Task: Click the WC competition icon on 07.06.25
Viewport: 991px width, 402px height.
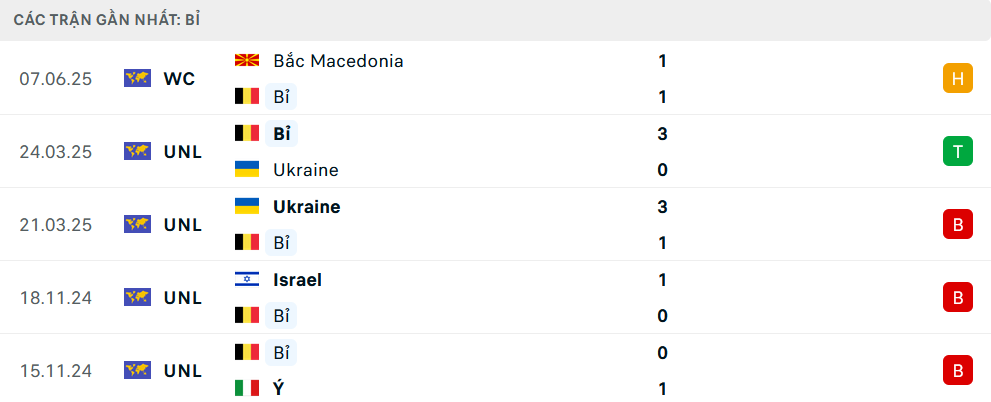Action: click(137, 78)
